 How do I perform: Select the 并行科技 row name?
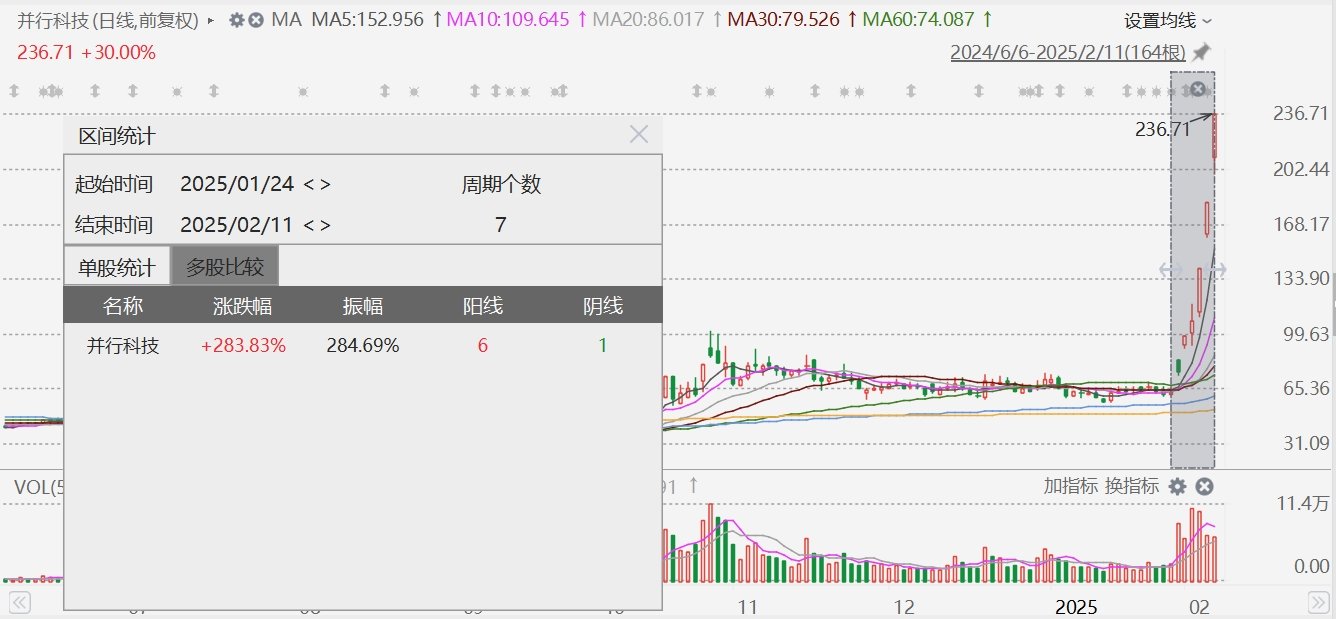pyautogui.click(x=123, y=345)
